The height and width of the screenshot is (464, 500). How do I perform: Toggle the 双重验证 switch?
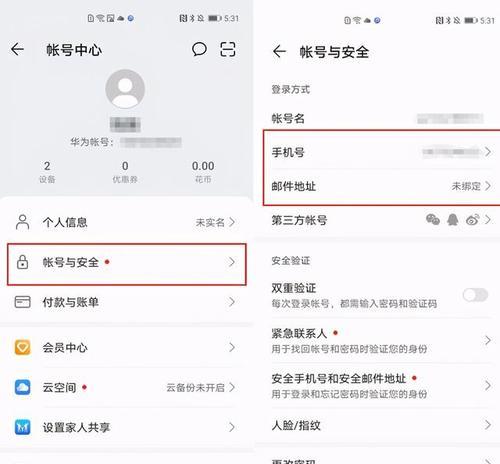(476, 295)
